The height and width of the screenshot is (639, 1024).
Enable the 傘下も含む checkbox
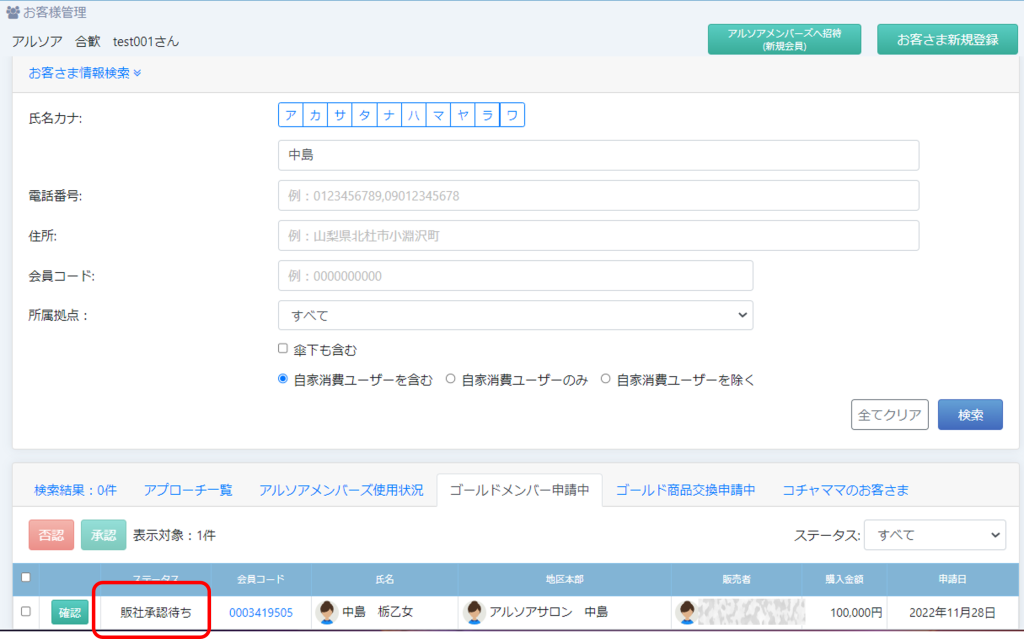click(x=283, y=349)
